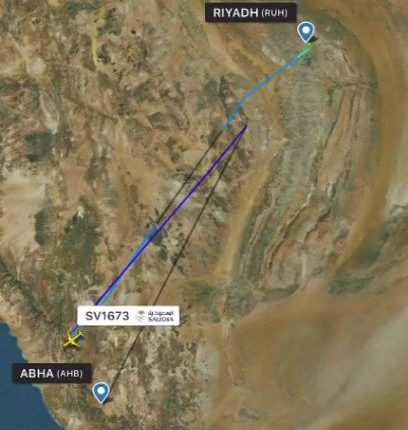Click the Saudia airline logo
Image resolution: width=408 pixels, height=430 pixels.
click(x=155, y=316)
